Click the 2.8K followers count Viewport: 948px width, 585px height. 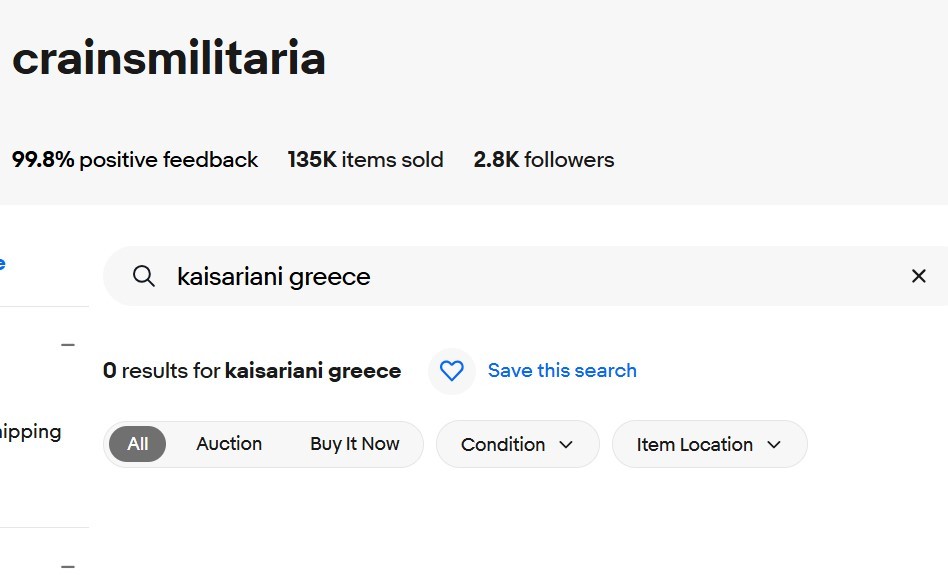[x=544, y=160]
